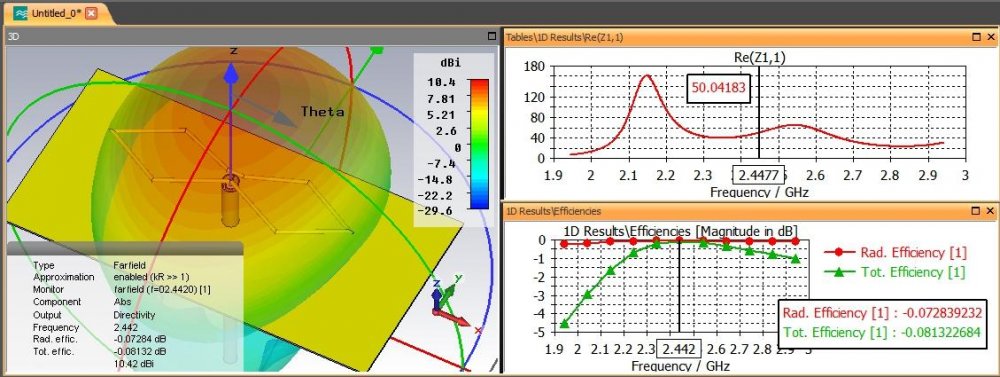Maximize the 3D view panel
The width and height of the screenshot is (1000, 377).
tap(492, 37)
